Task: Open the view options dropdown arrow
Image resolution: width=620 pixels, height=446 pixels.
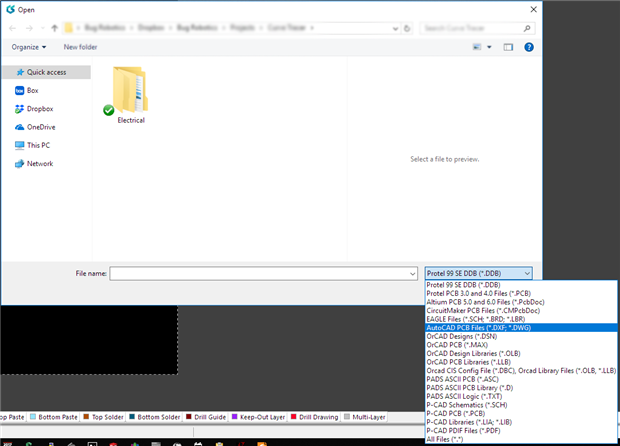Action: (x=489, y=47)
